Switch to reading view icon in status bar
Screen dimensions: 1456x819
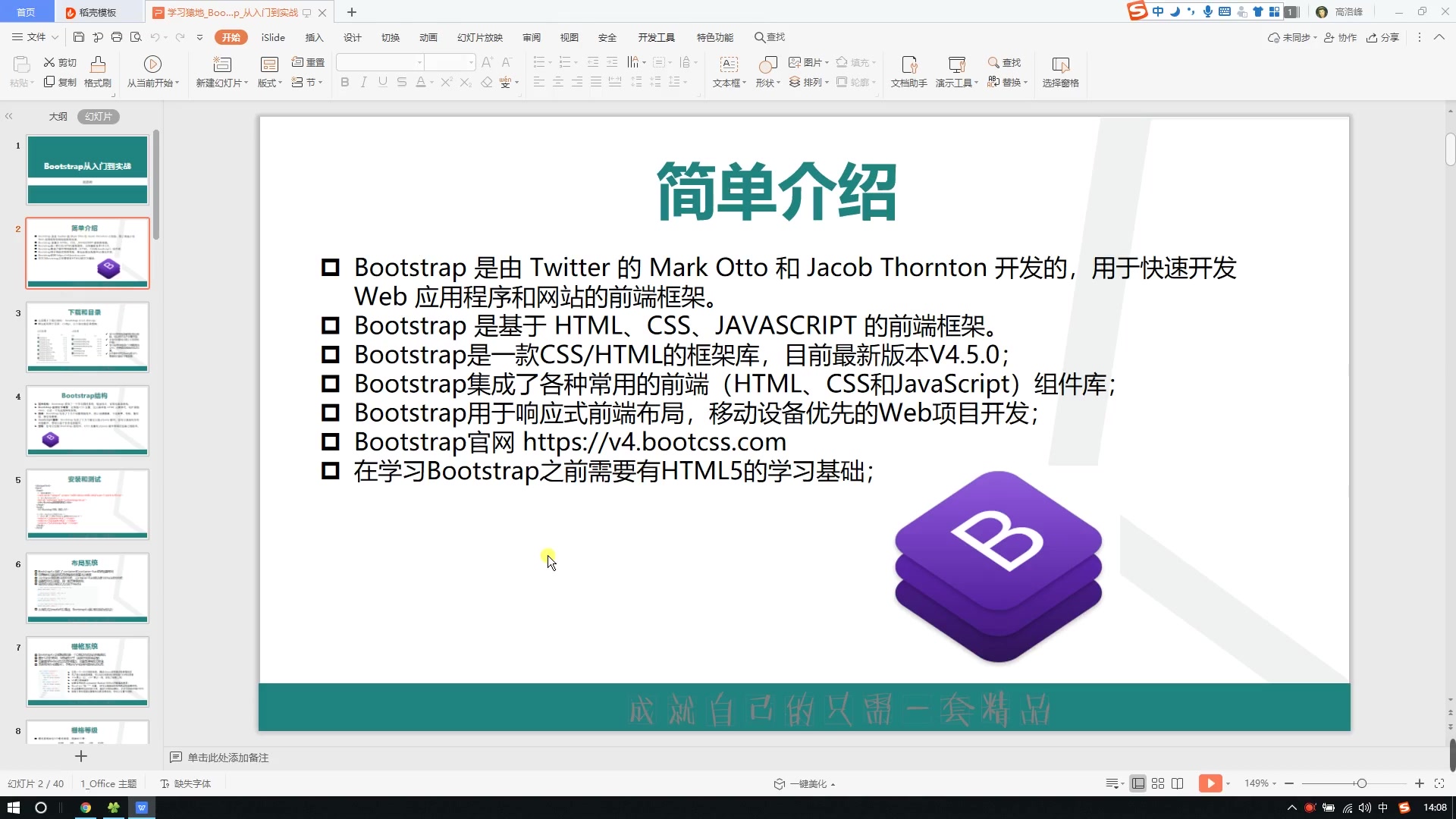1178,783
